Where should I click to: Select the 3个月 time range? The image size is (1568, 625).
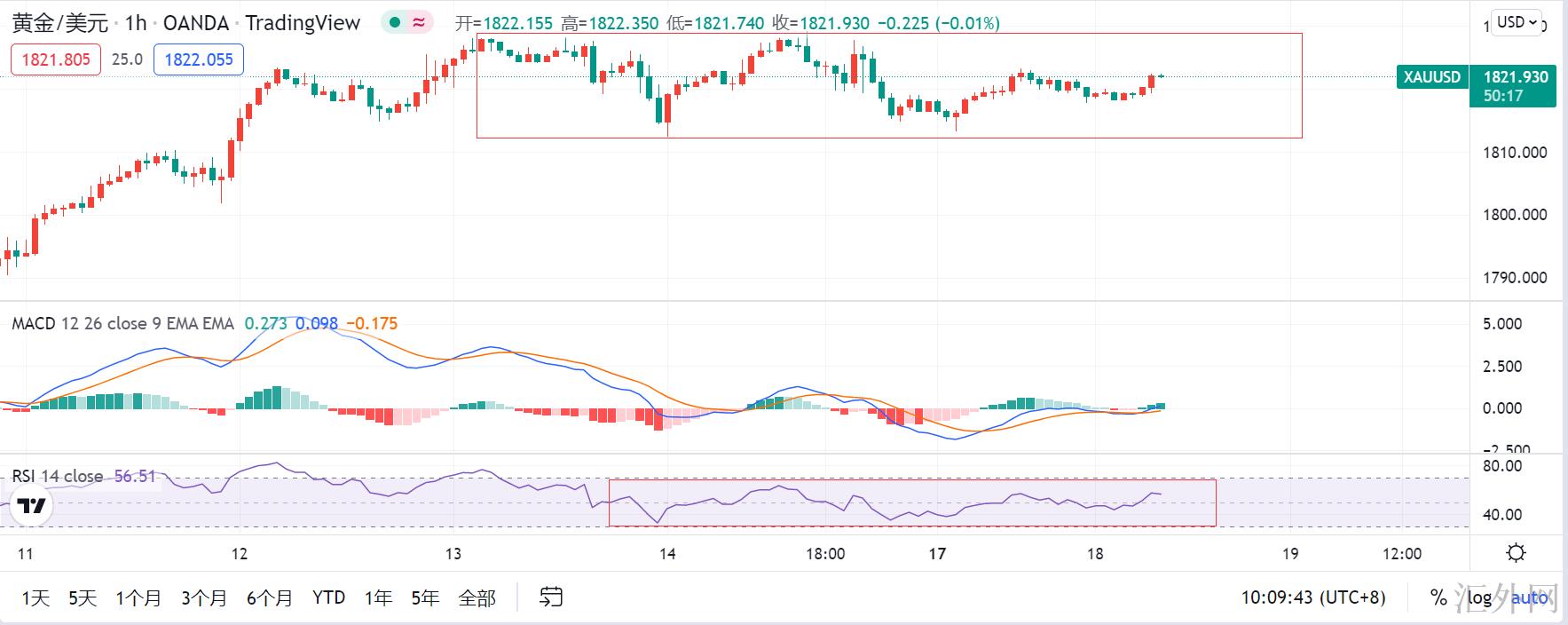pos(203,597)
